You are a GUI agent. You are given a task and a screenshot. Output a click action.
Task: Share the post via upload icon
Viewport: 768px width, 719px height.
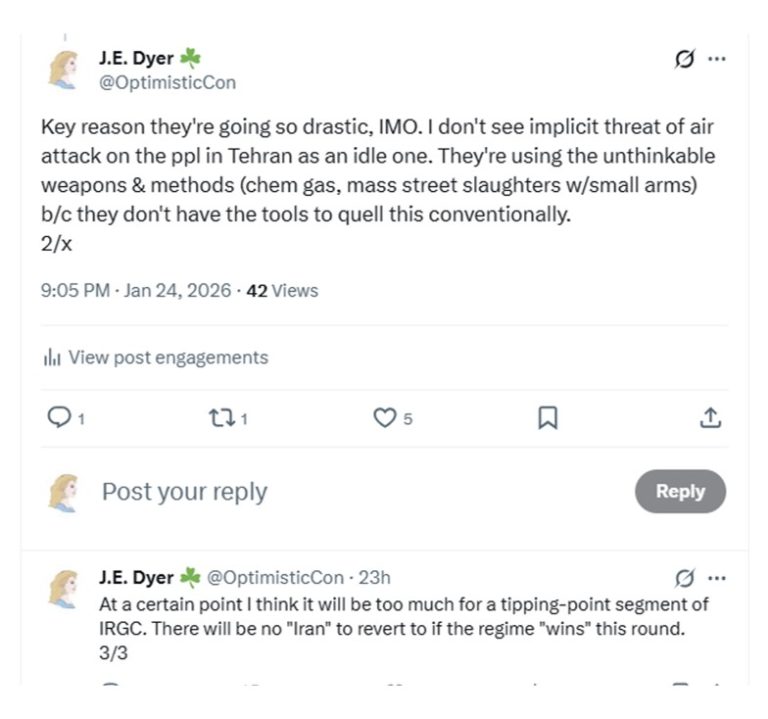(710, 419)
